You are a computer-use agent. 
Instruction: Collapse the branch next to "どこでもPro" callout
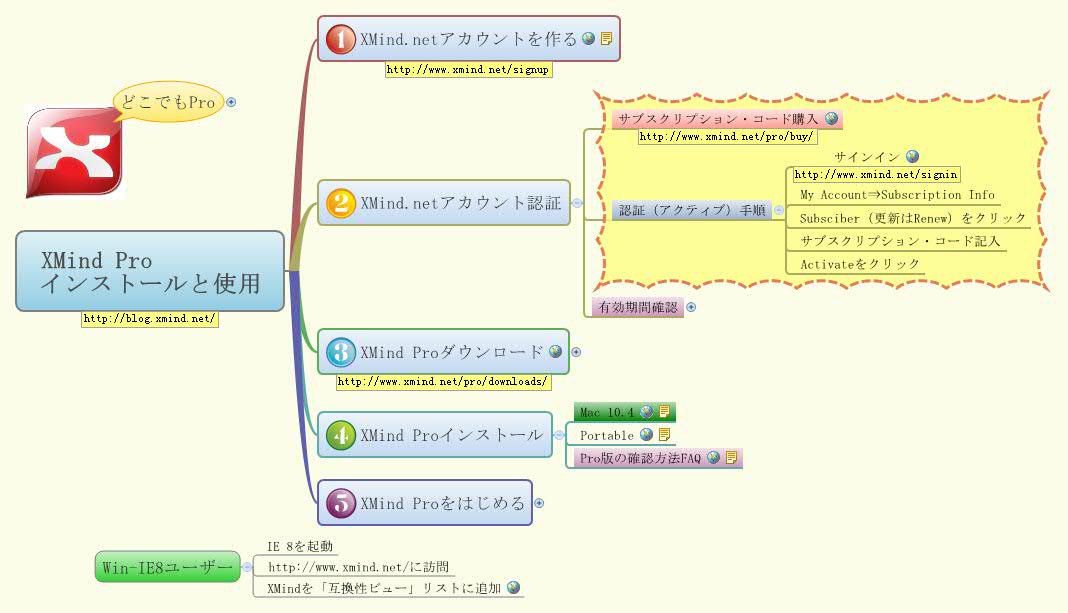(231, 101)
